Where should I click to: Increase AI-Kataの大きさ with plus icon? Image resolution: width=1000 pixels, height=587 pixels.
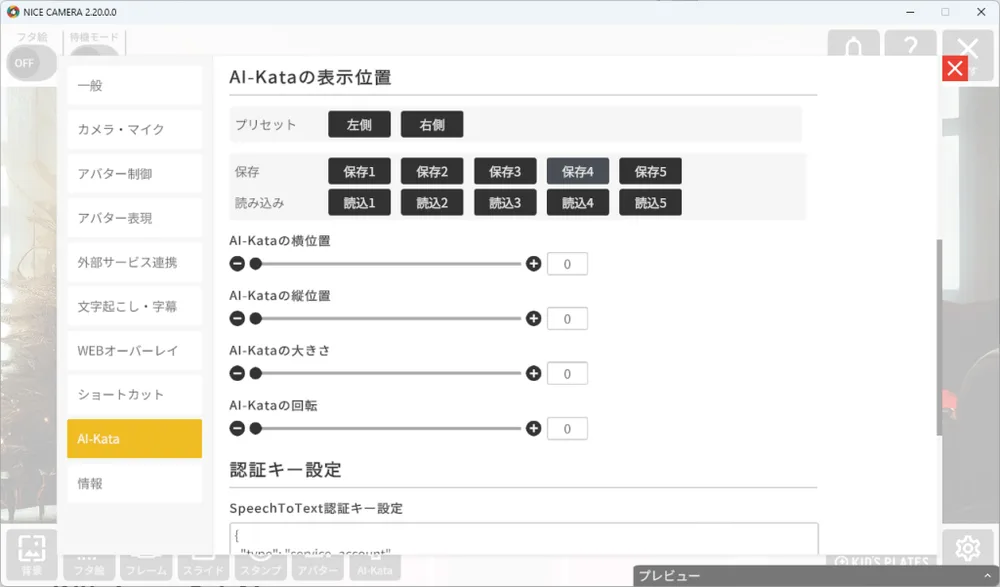(534, 373)
